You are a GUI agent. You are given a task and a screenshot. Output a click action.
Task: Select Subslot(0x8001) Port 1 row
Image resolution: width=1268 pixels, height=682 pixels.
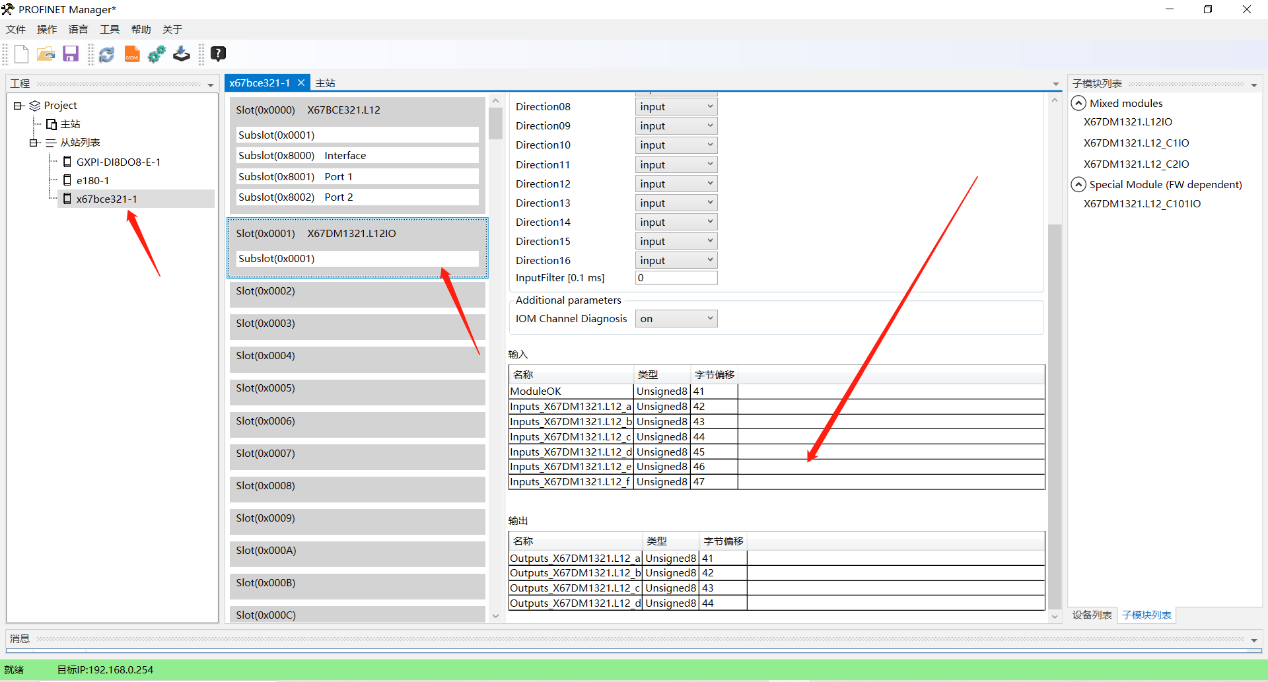[x=357, y=177]
